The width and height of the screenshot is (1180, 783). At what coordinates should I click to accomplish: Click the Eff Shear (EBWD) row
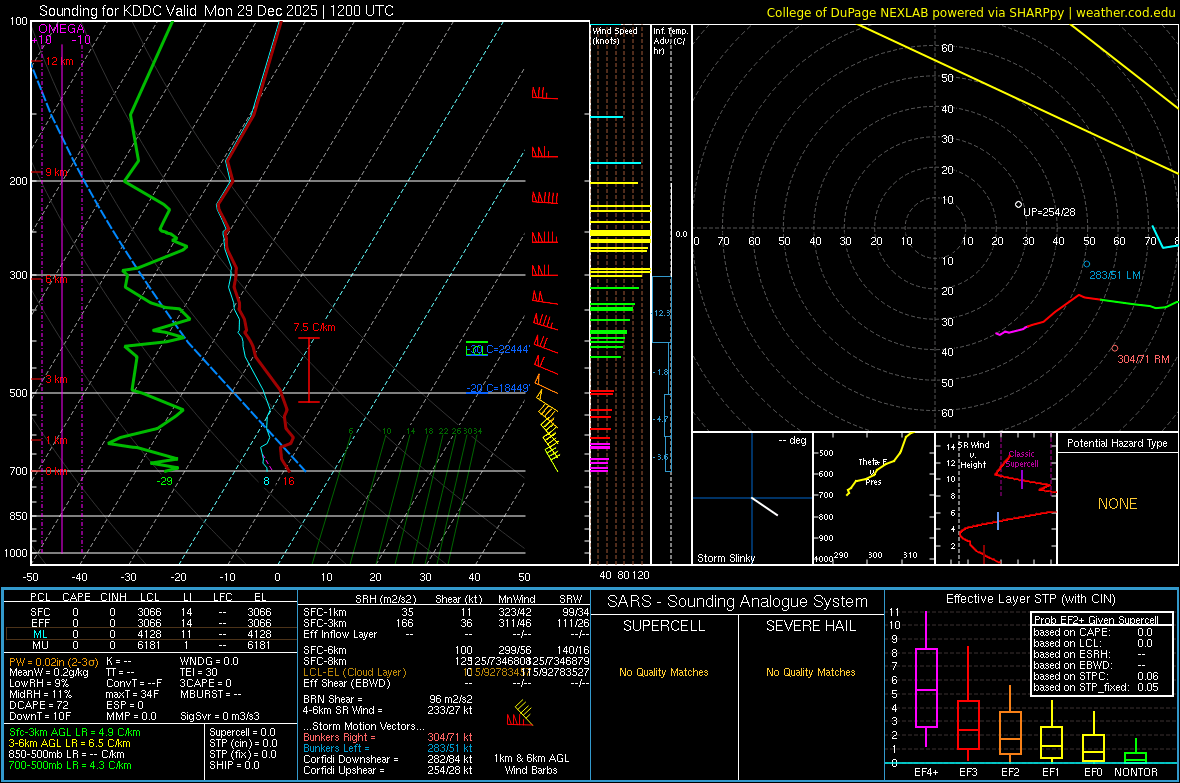pyautogui.click(x=446, y=683)
